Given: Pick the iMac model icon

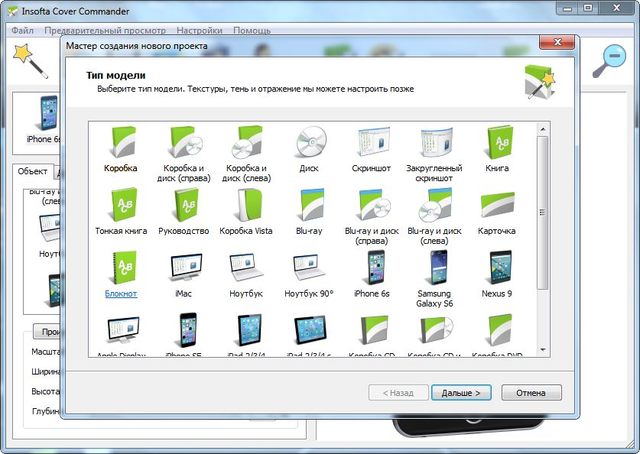Looking at the screenshot, I should [185, 267].
